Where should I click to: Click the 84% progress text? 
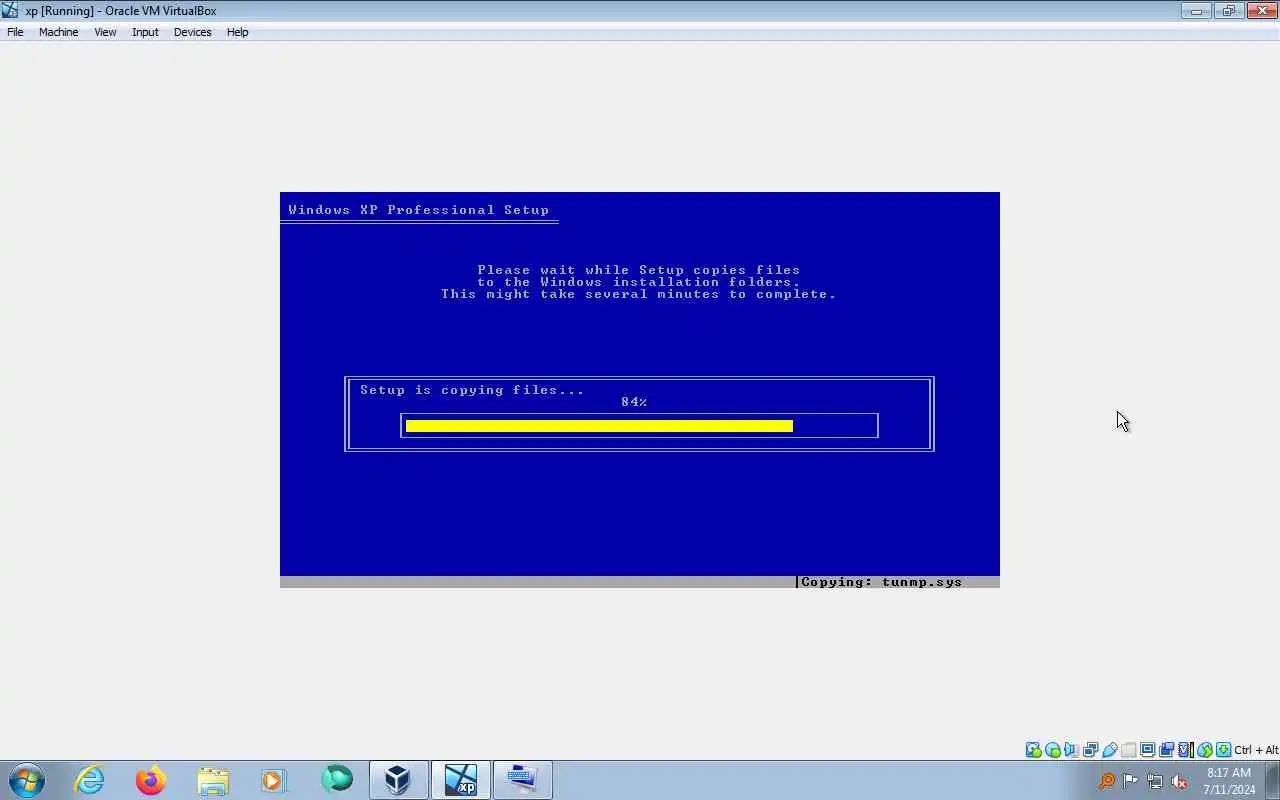tap(634, 402)
